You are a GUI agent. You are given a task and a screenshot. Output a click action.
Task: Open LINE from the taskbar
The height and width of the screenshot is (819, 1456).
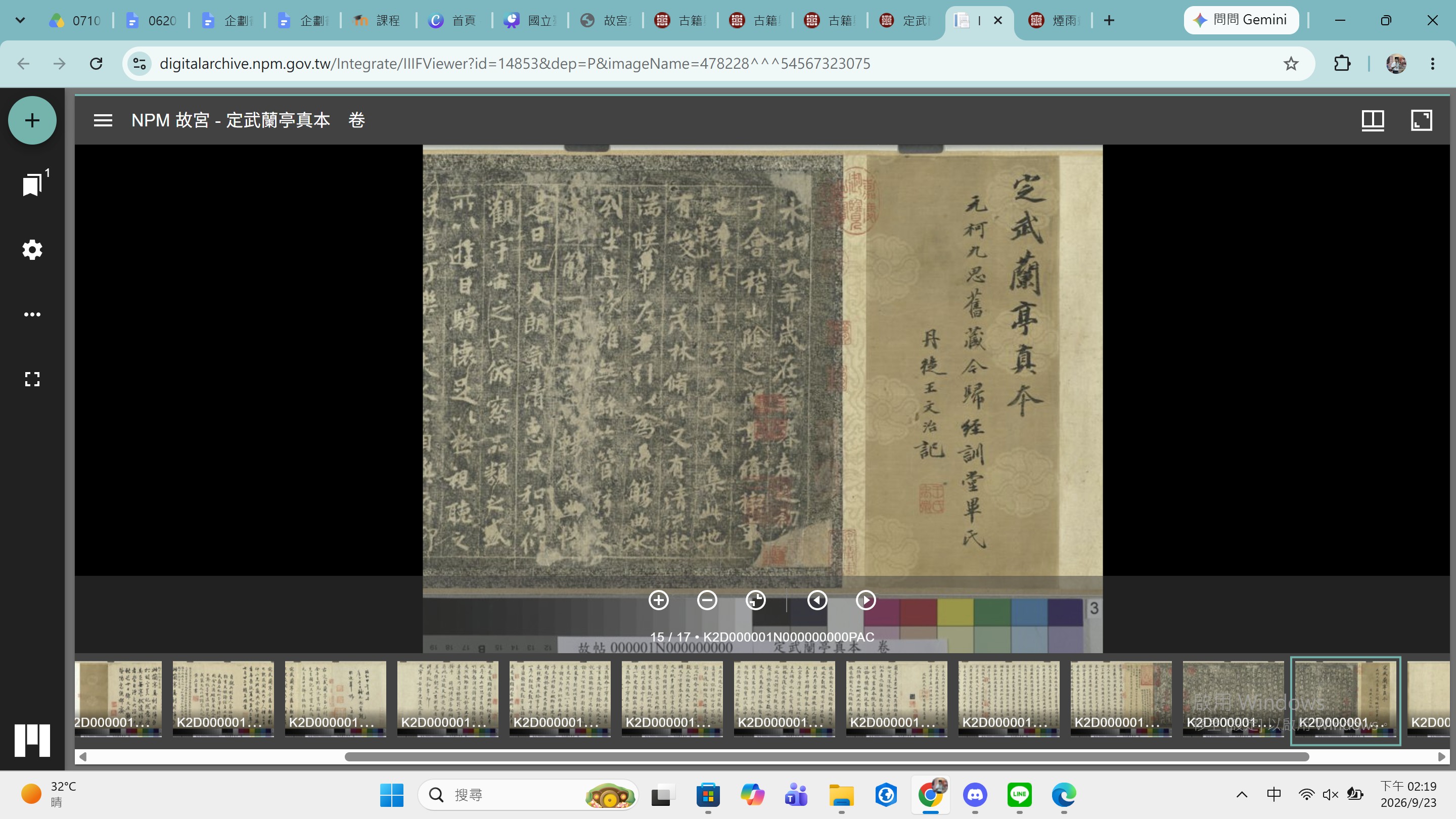click(1020, 795)
